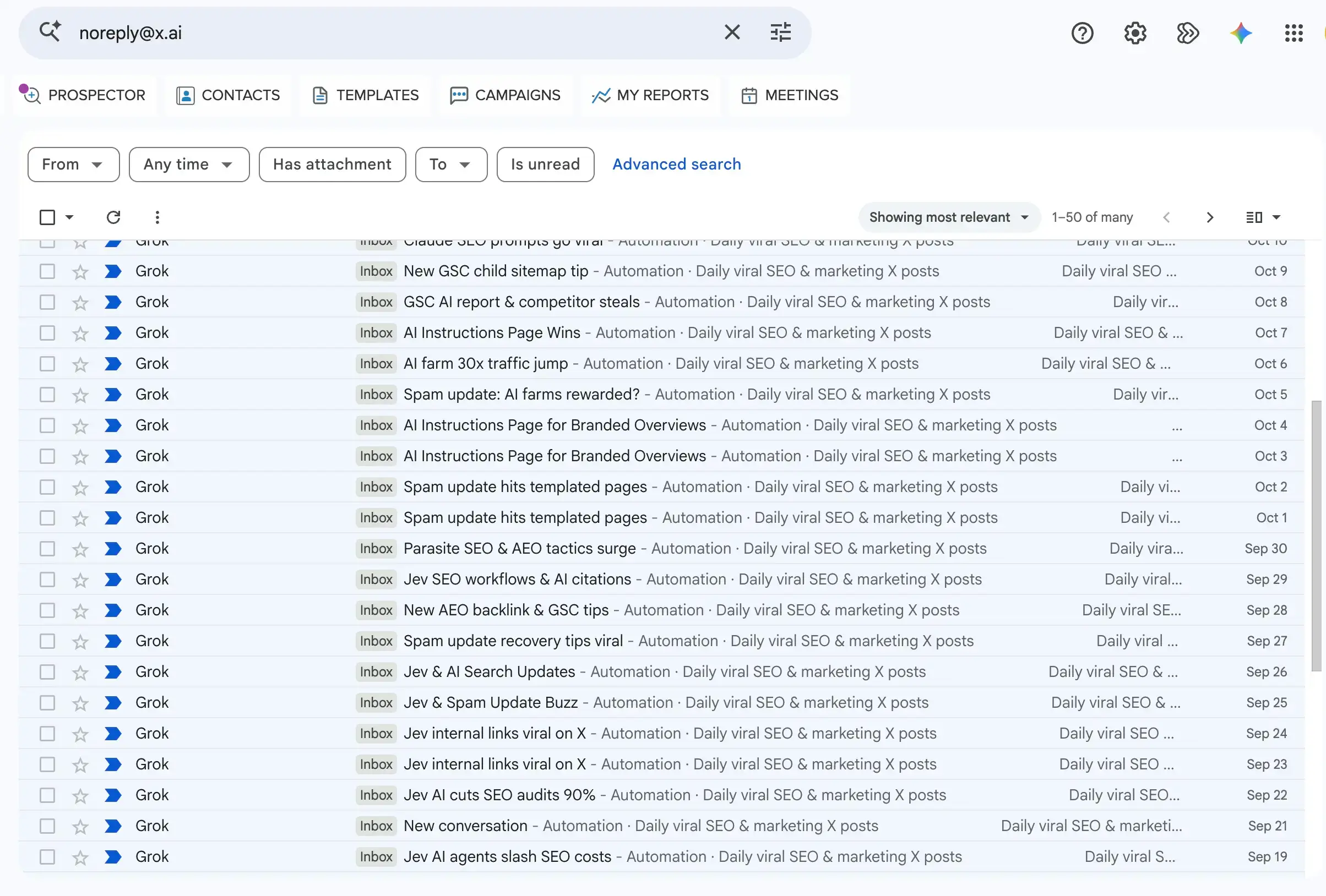This screenshot has height=896, width=1326.
Task: Toggle split pane mode icon
Action: pyautogui.click(x=1254, y=217)
